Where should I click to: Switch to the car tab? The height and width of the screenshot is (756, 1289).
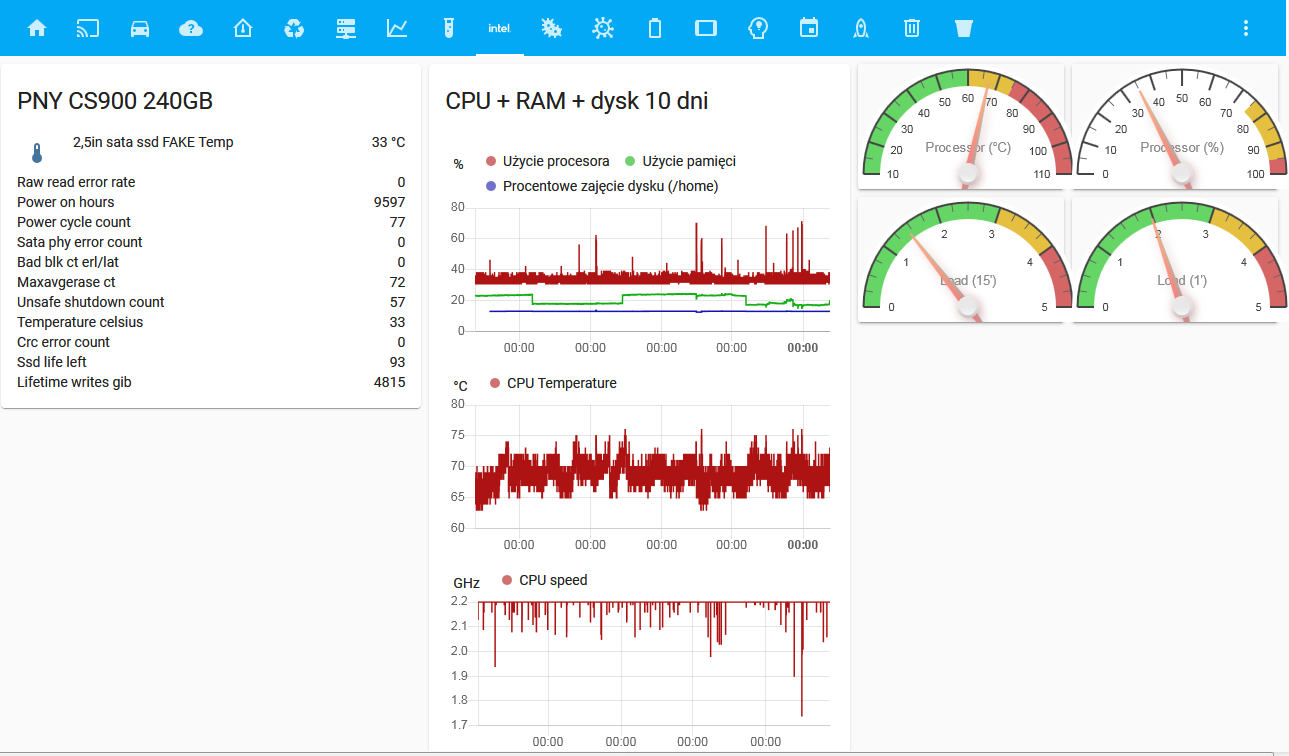(x=140, y=28)
